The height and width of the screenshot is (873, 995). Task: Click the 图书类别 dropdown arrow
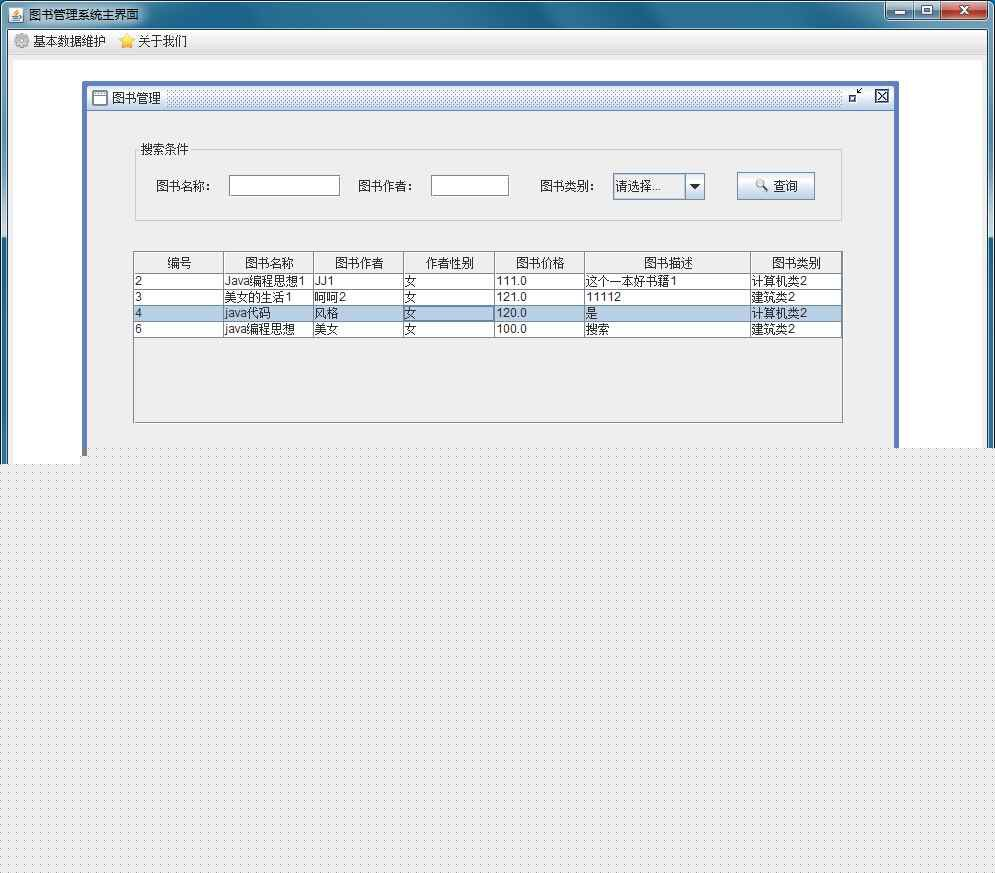pos(695,187)
